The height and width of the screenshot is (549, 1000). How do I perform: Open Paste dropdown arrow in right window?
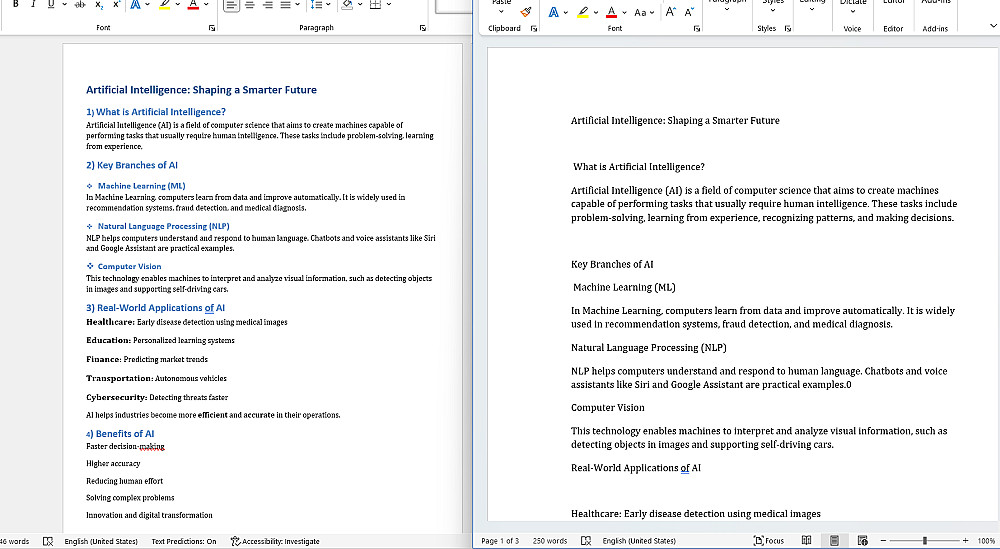[x=501, y=11]
